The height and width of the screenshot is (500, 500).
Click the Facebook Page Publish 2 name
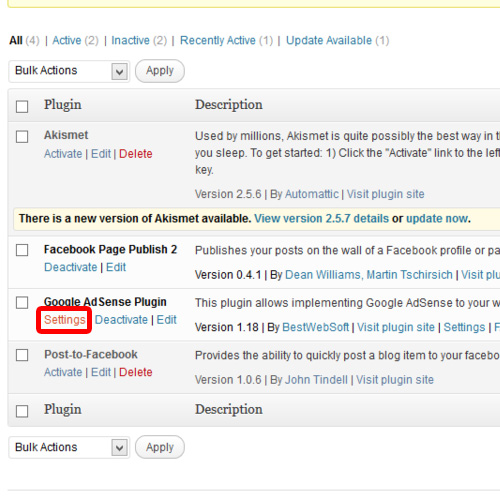point(110,249)
